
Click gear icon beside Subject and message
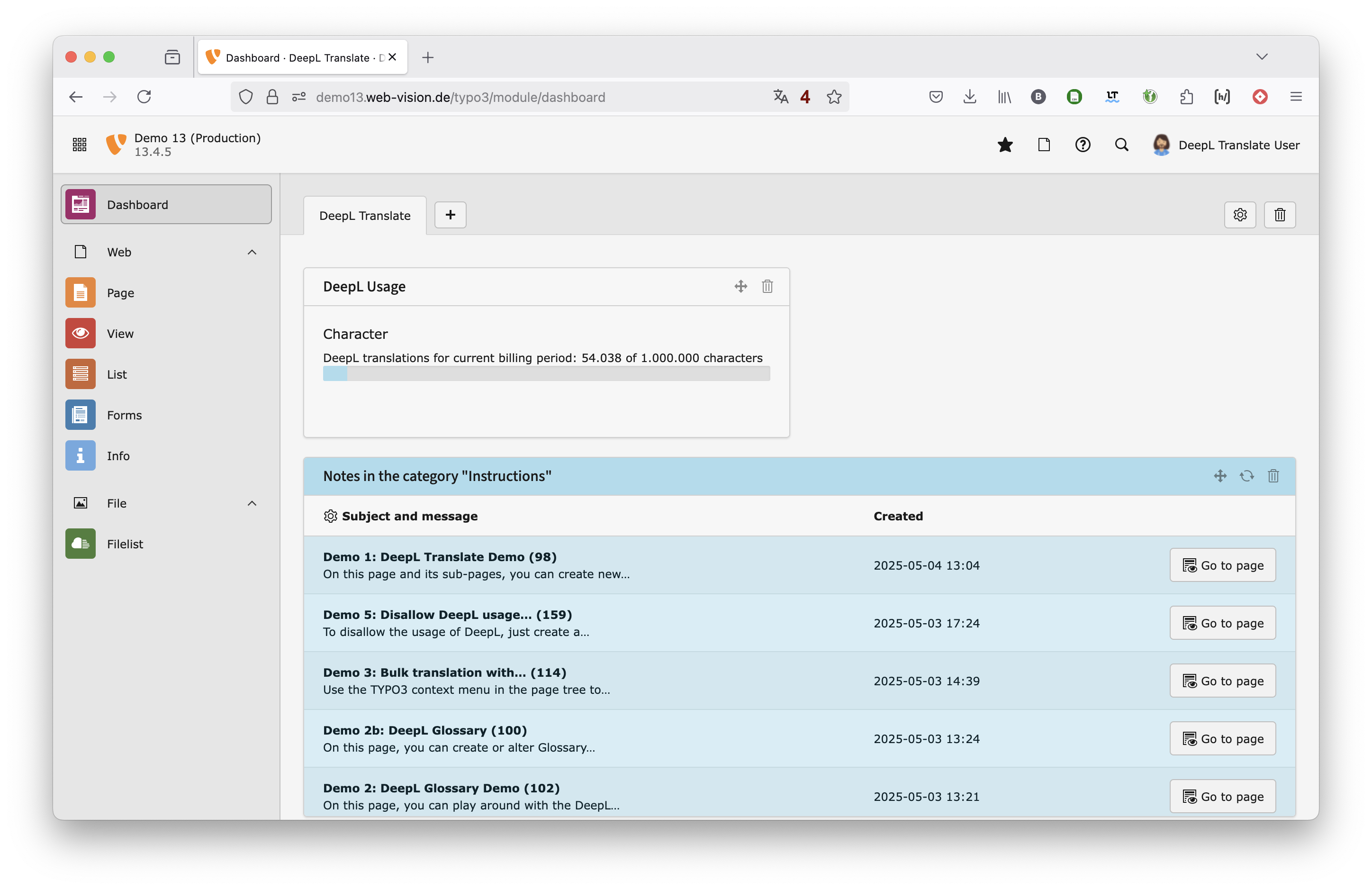pyautogui.click(x=330, y=516)
